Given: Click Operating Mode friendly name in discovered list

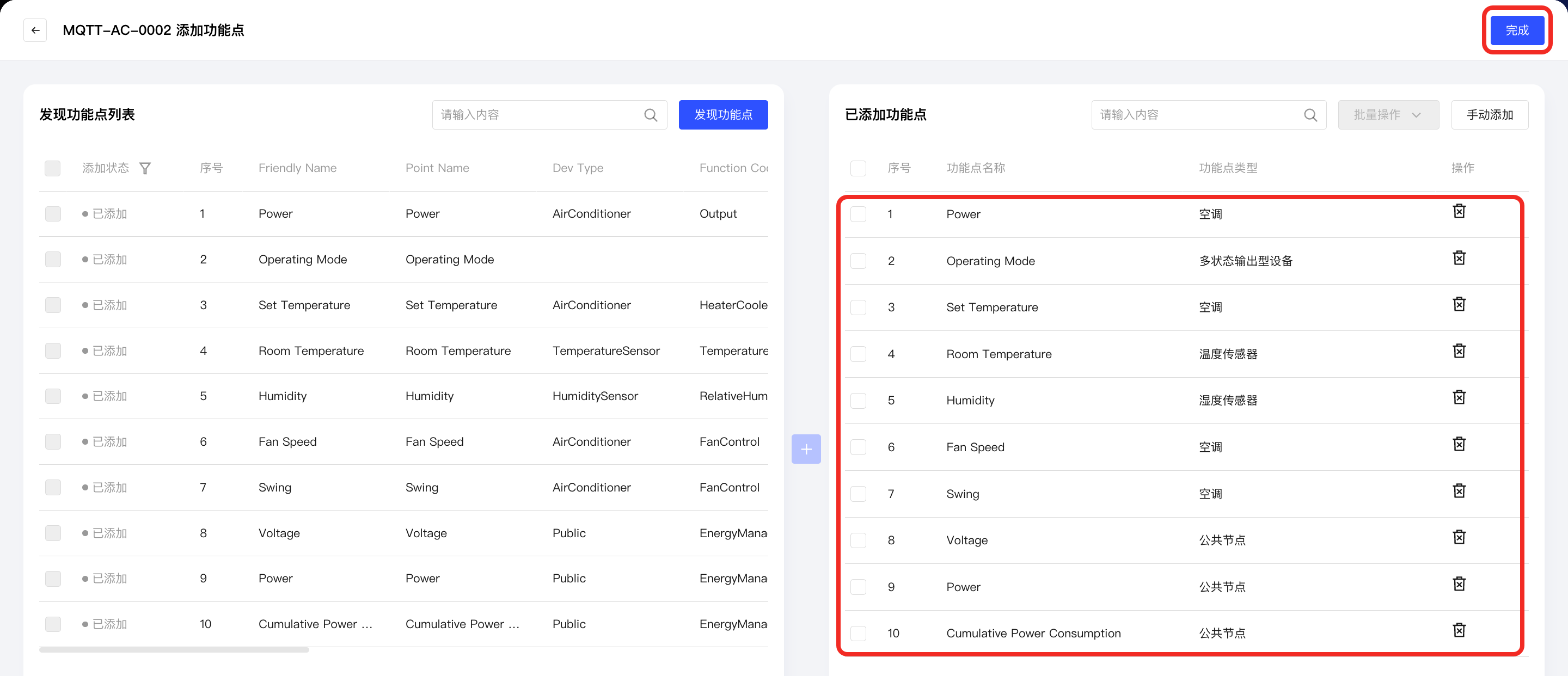Looking at the screenshot, I should pos(303,260).
